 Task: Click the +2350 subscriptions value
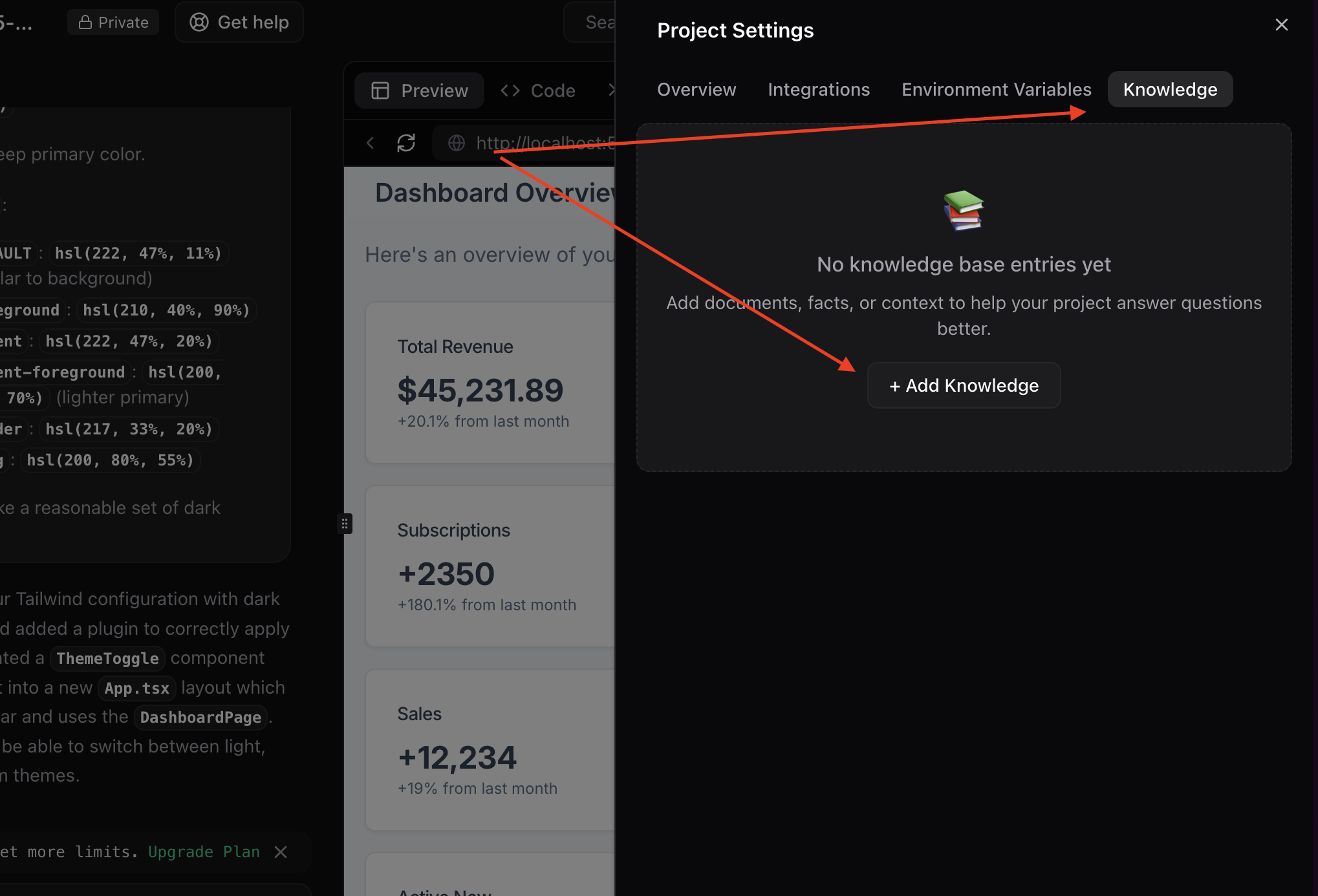coord(446,574)
